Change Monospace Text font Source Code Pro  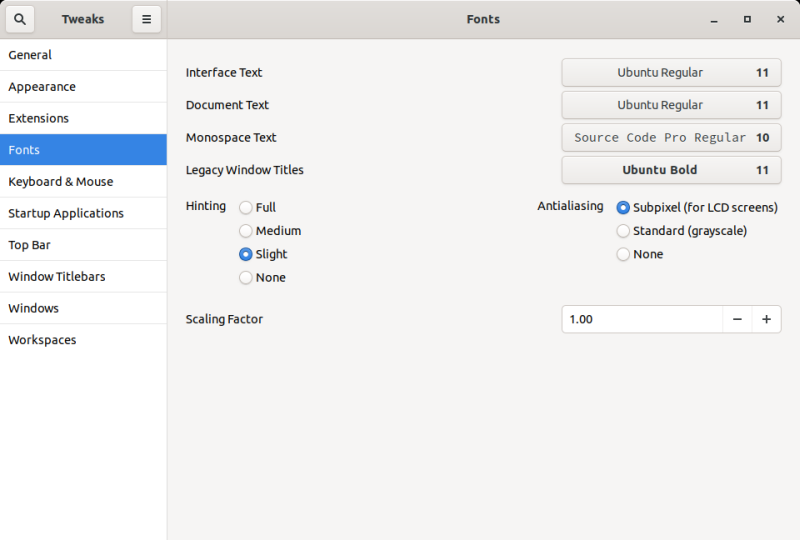pyautogui.click(x=671, y=138)
